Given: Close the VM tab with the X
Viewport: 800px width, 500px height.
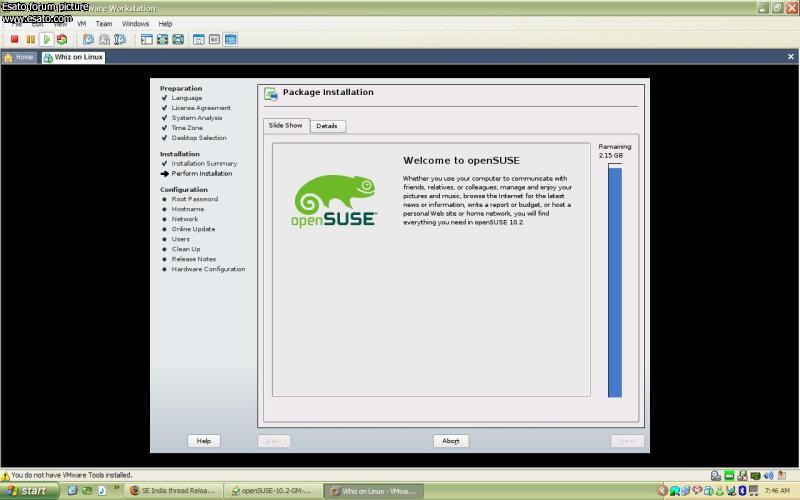Looking at the screenshot, I should 791,57.
